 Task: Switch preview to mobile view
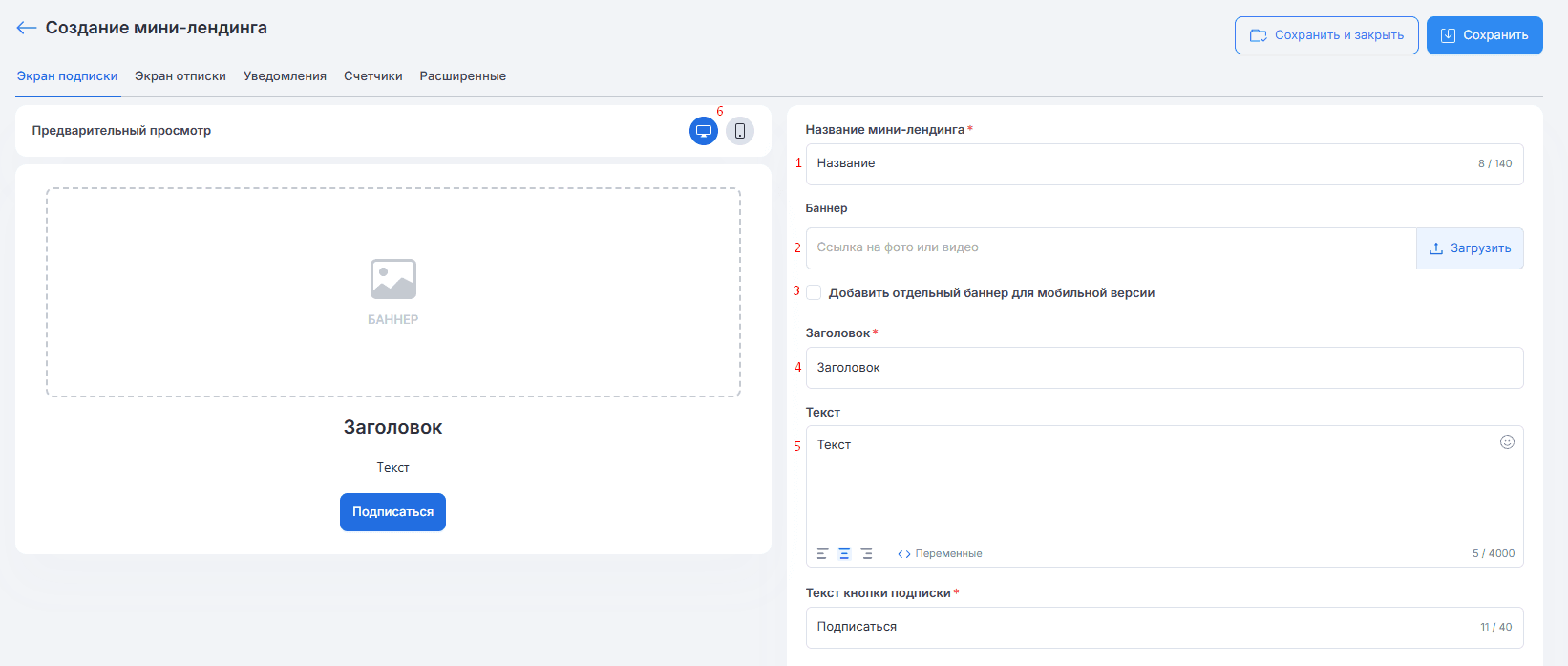[740, 131]
